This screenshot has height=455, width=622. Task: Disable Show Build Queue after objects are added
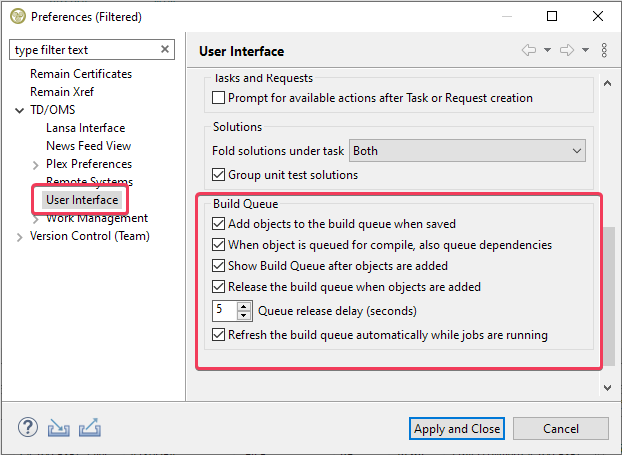pos(220,266)
